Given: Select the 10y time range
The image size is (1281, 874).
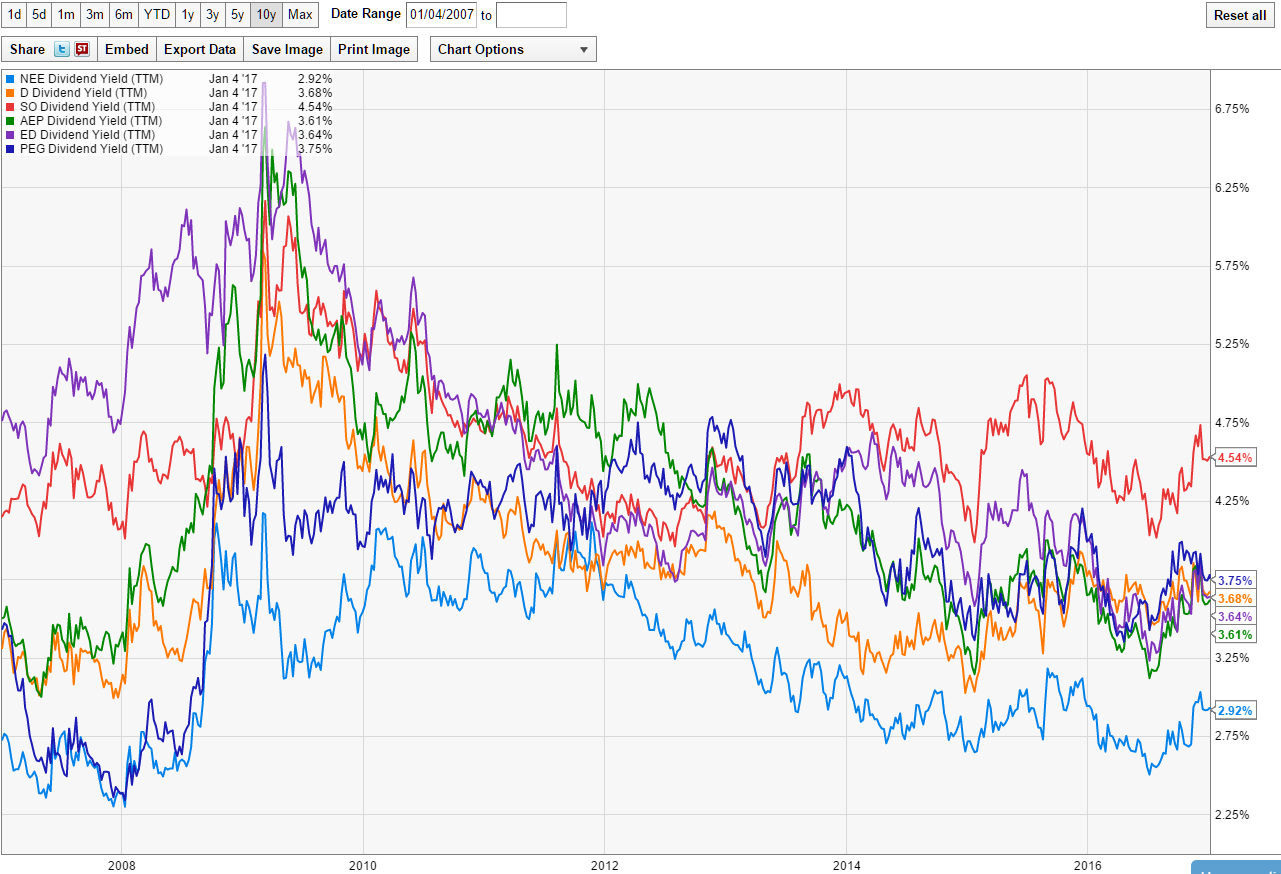Looking at the screenshot, I should tap(266, 15).
